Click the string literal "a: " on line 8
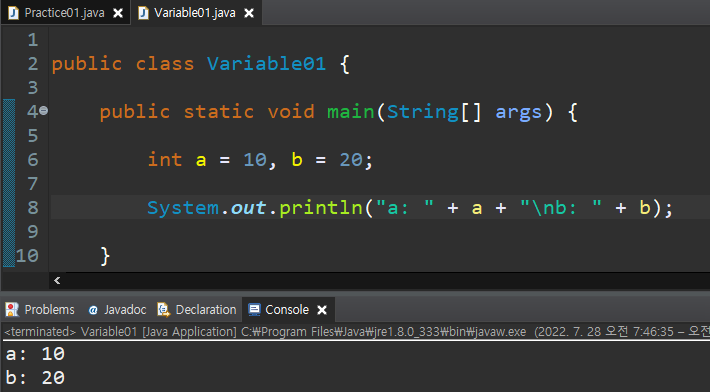The height and width of the screenshot is (392, 710). [x=405, y=208]
